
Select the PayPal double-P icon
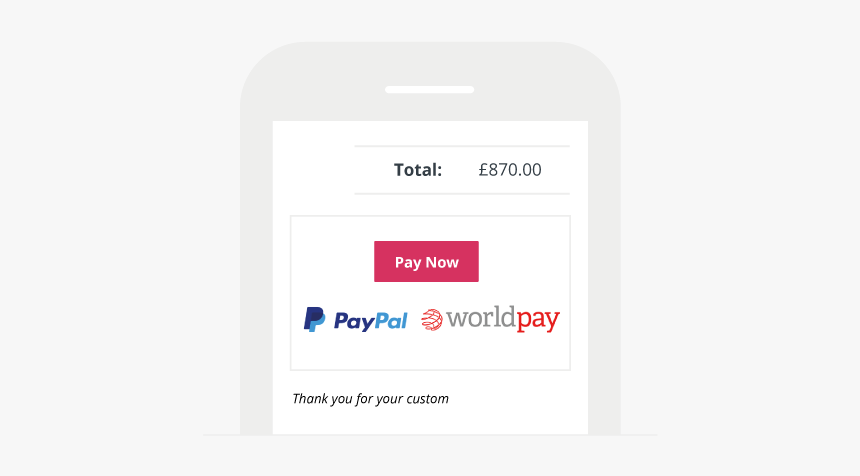[x=314, y=320]
